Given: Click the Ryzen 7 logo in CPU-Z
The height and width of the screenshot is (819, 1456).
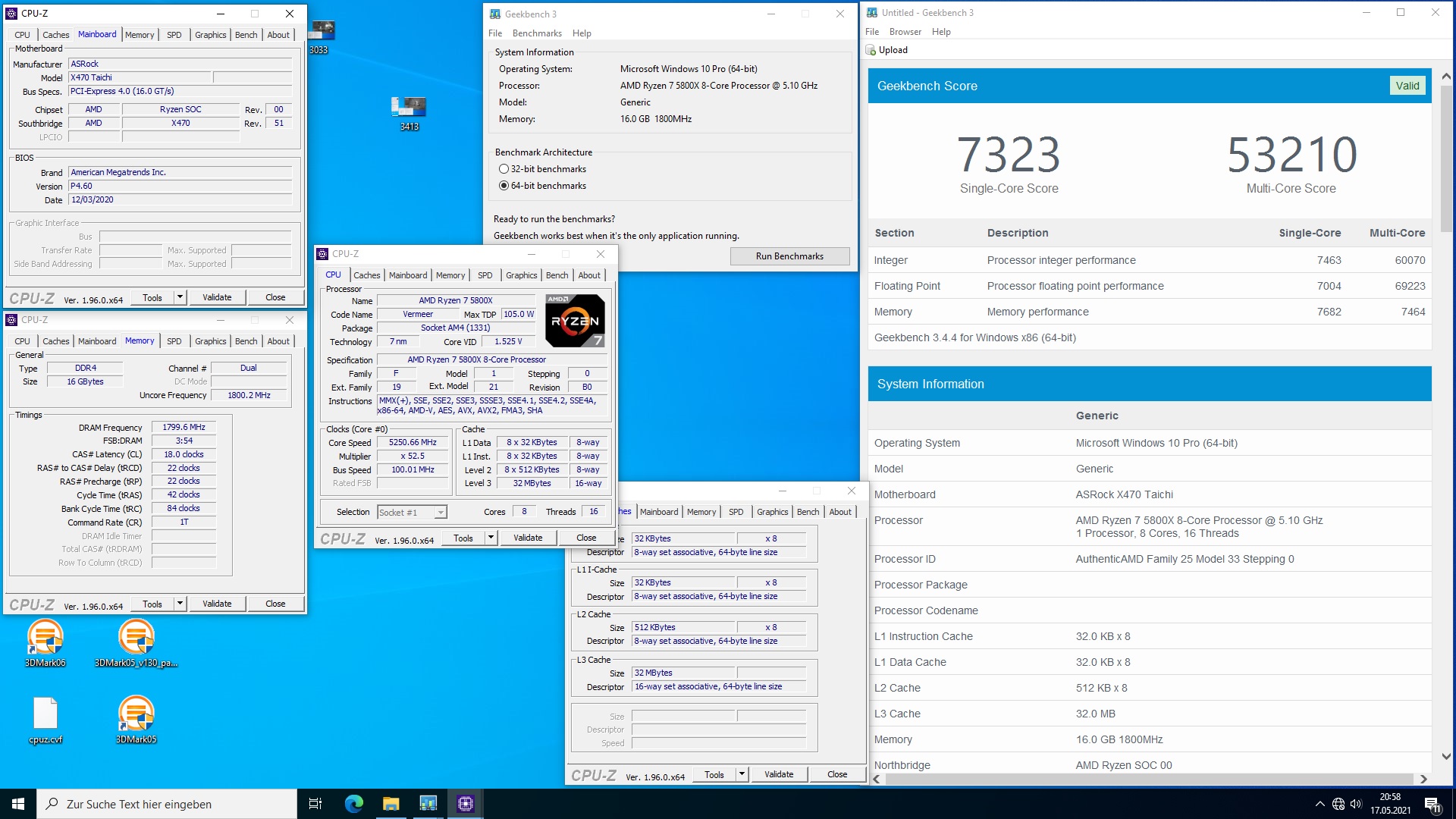Looking at the screenshot, I should 575,321.
